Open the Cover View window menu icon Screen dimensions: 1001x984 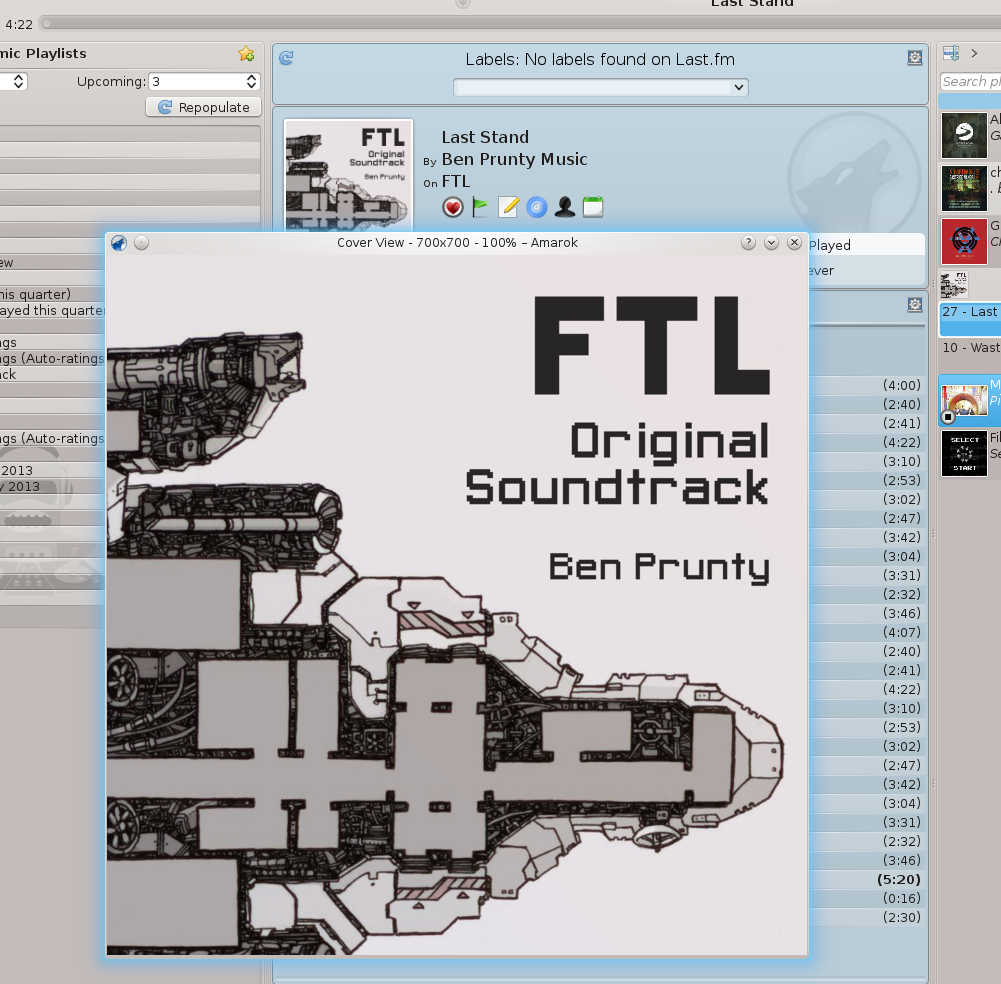119,243
